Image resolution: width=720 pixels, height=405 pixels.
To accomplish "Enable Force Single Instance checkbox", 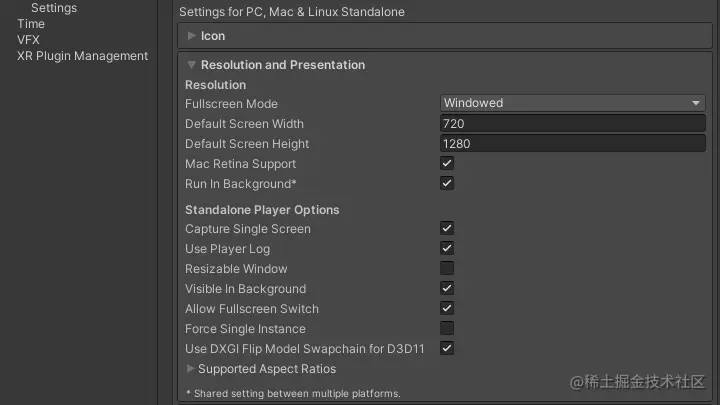I will (447, 329).
